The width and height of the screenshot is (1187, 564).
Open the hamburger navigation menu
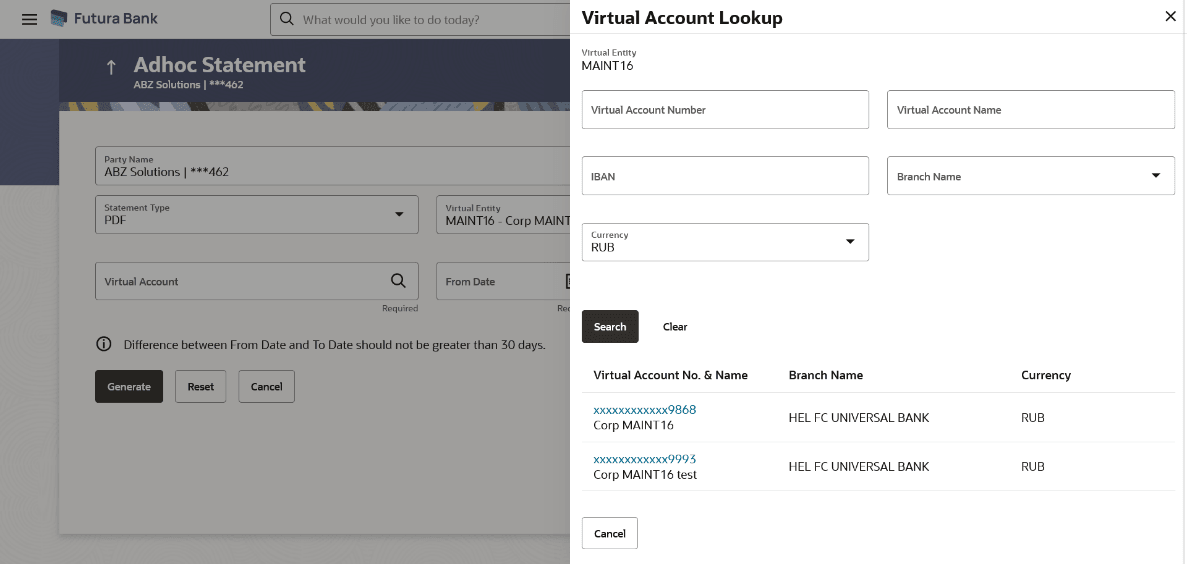click(29, 19)
